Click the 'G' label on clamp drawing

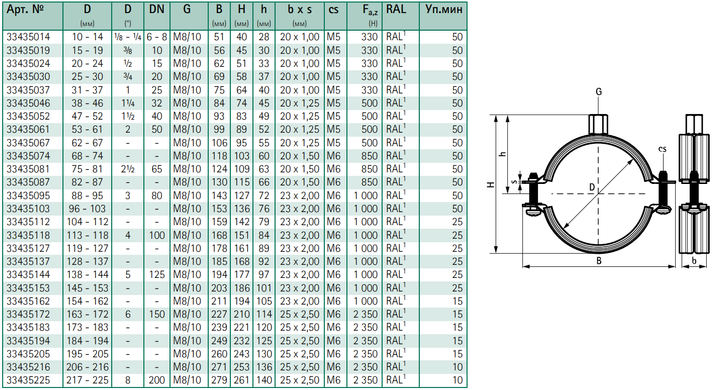598,92
